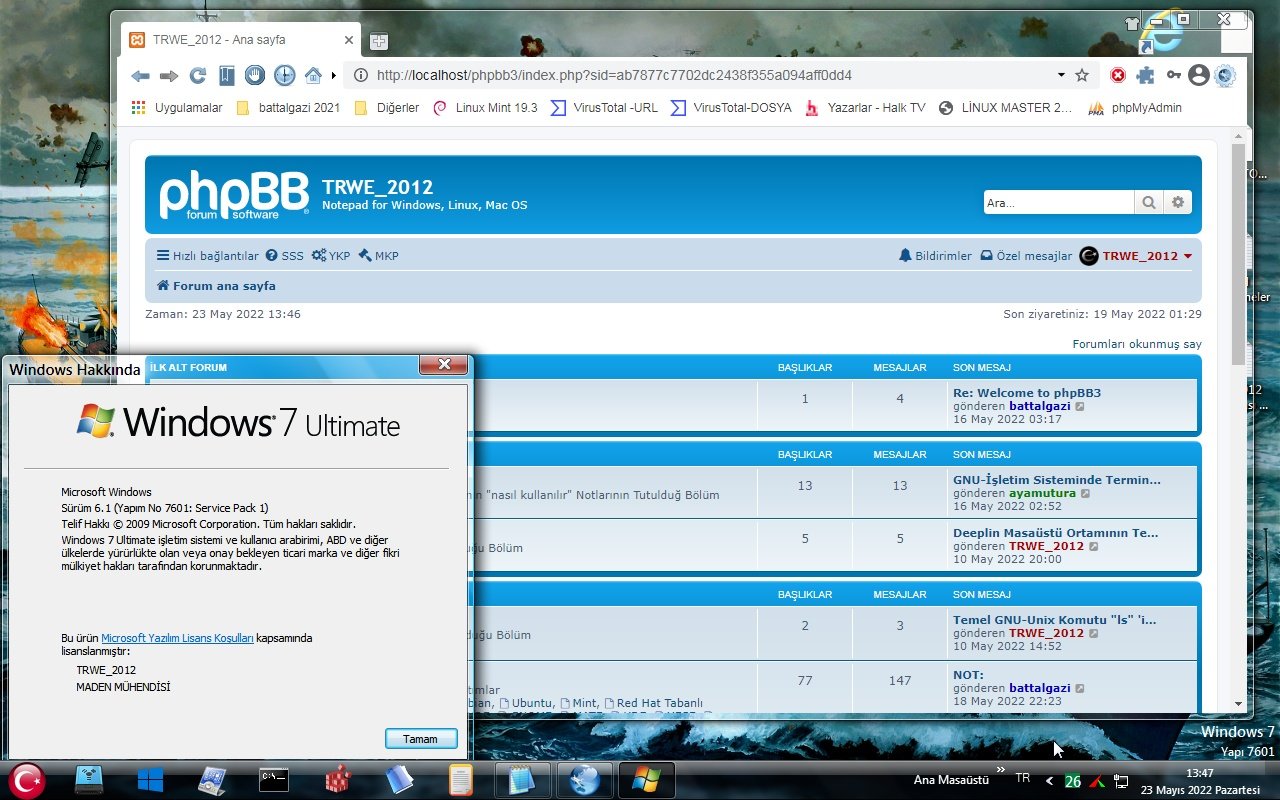The image size is (1280, 800).
Task: Open the blue Windows logo taskbar icon
Action: pyautogui.click(x=151, y=780)
